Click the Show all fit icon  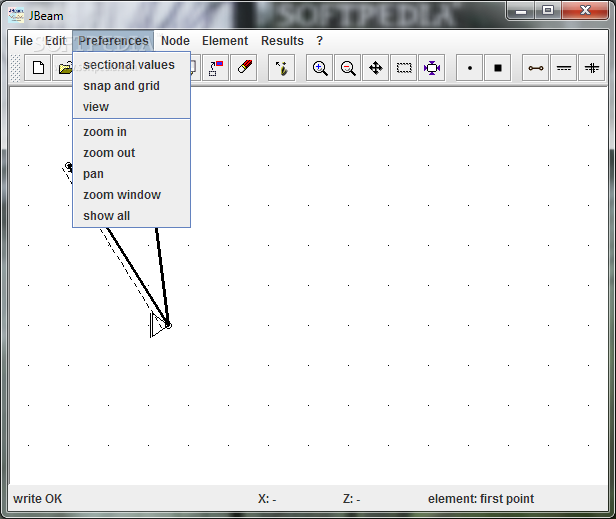(432, 68)
